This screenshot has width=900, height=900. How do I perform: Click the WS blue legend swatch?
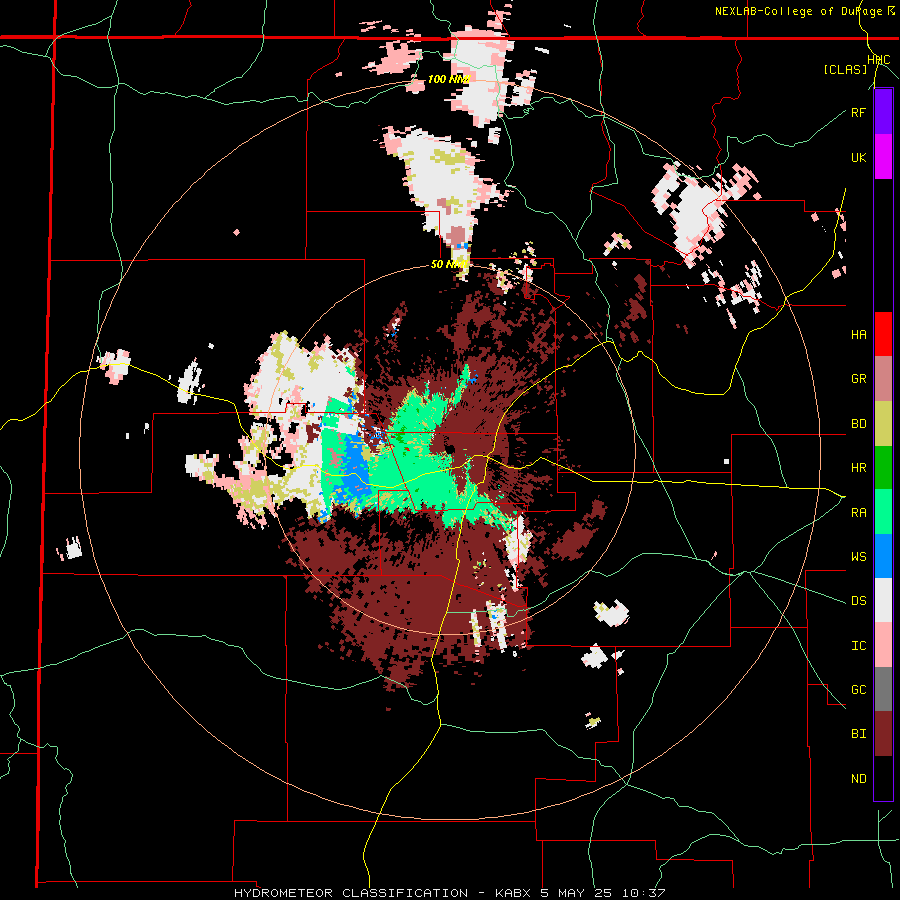point(883,556)
